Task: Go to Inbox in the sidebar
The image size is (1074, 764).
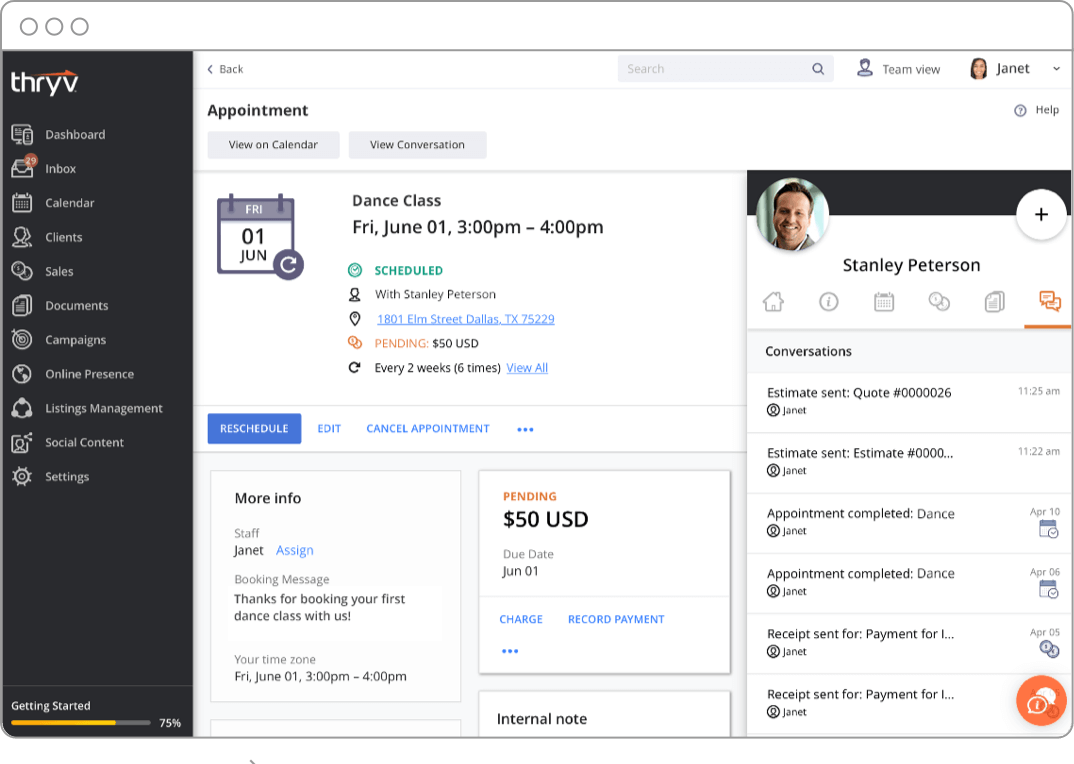Action: pos(60,169)
